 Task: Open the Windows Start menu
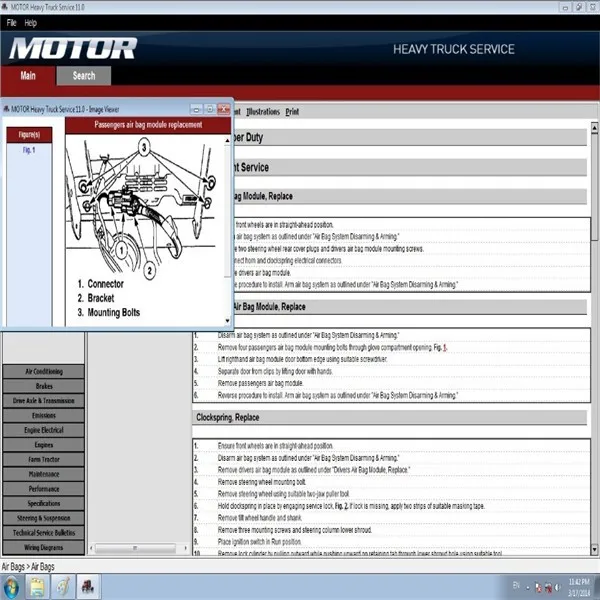pos(11,587)
